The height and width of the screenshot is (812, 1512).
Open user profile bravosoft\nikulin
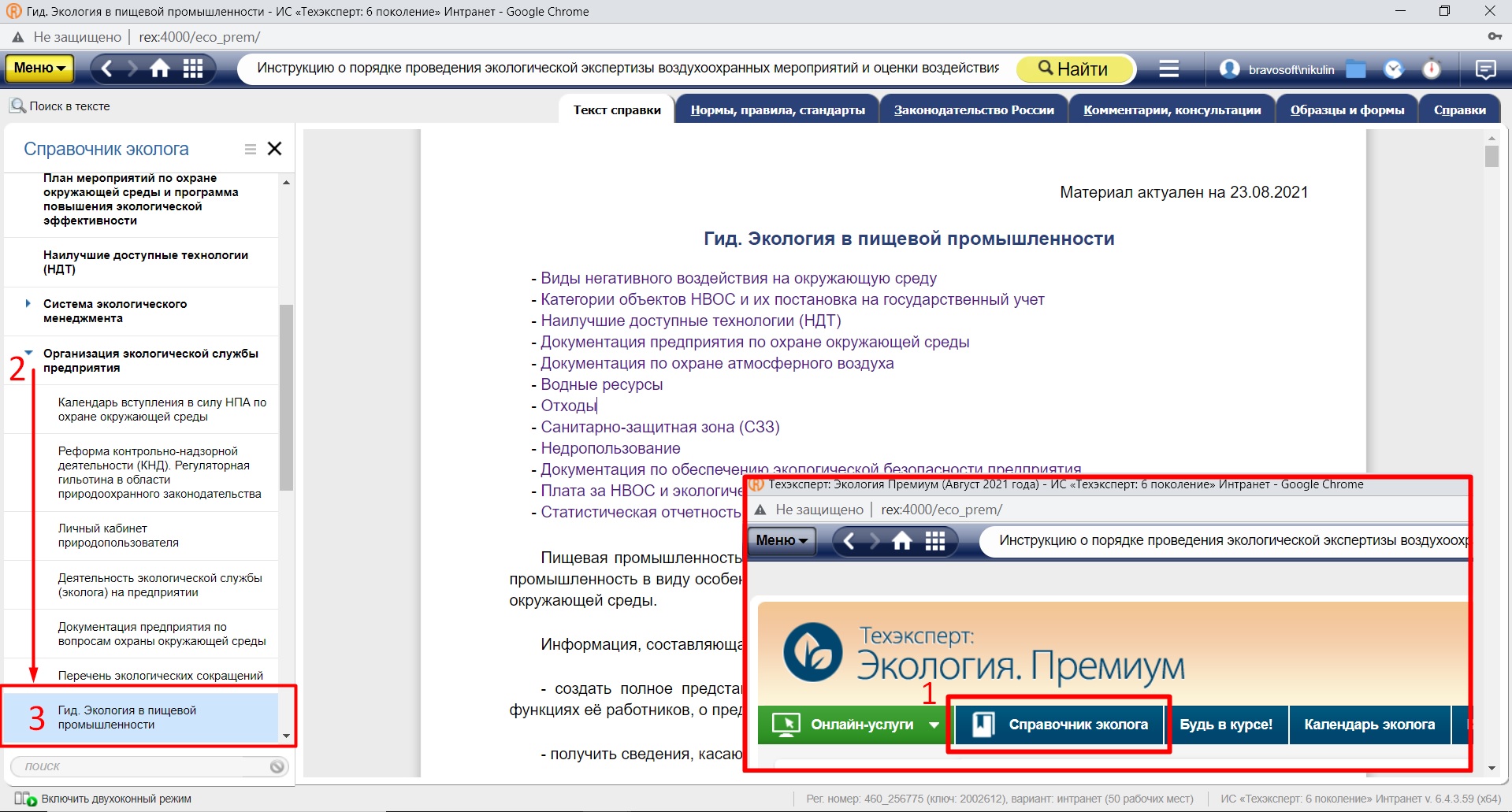click(x=1277, y=69)
